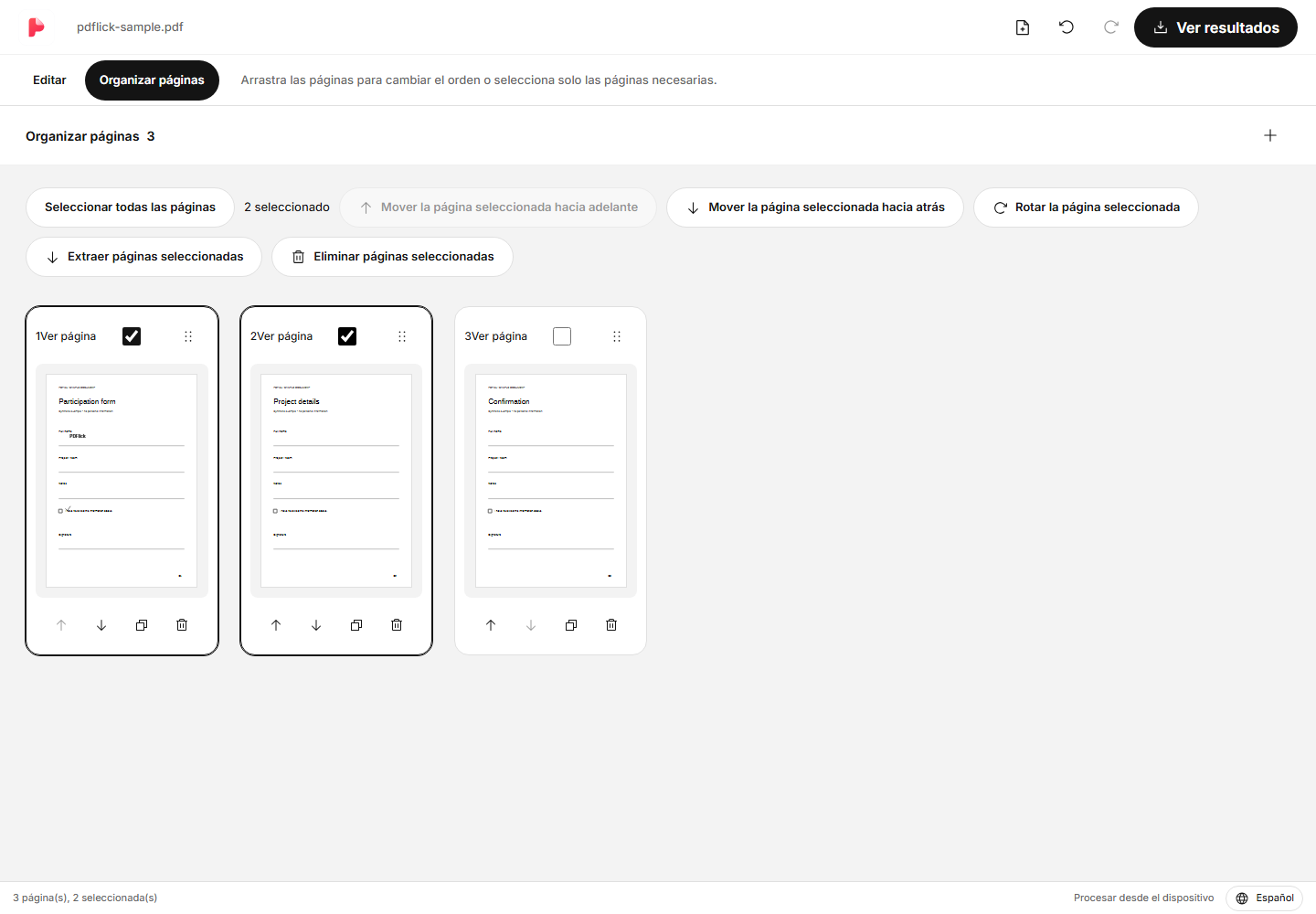Click the drag handle on page 1
1316x914 pixels.
pyautogui.click(x=188, y=336)
